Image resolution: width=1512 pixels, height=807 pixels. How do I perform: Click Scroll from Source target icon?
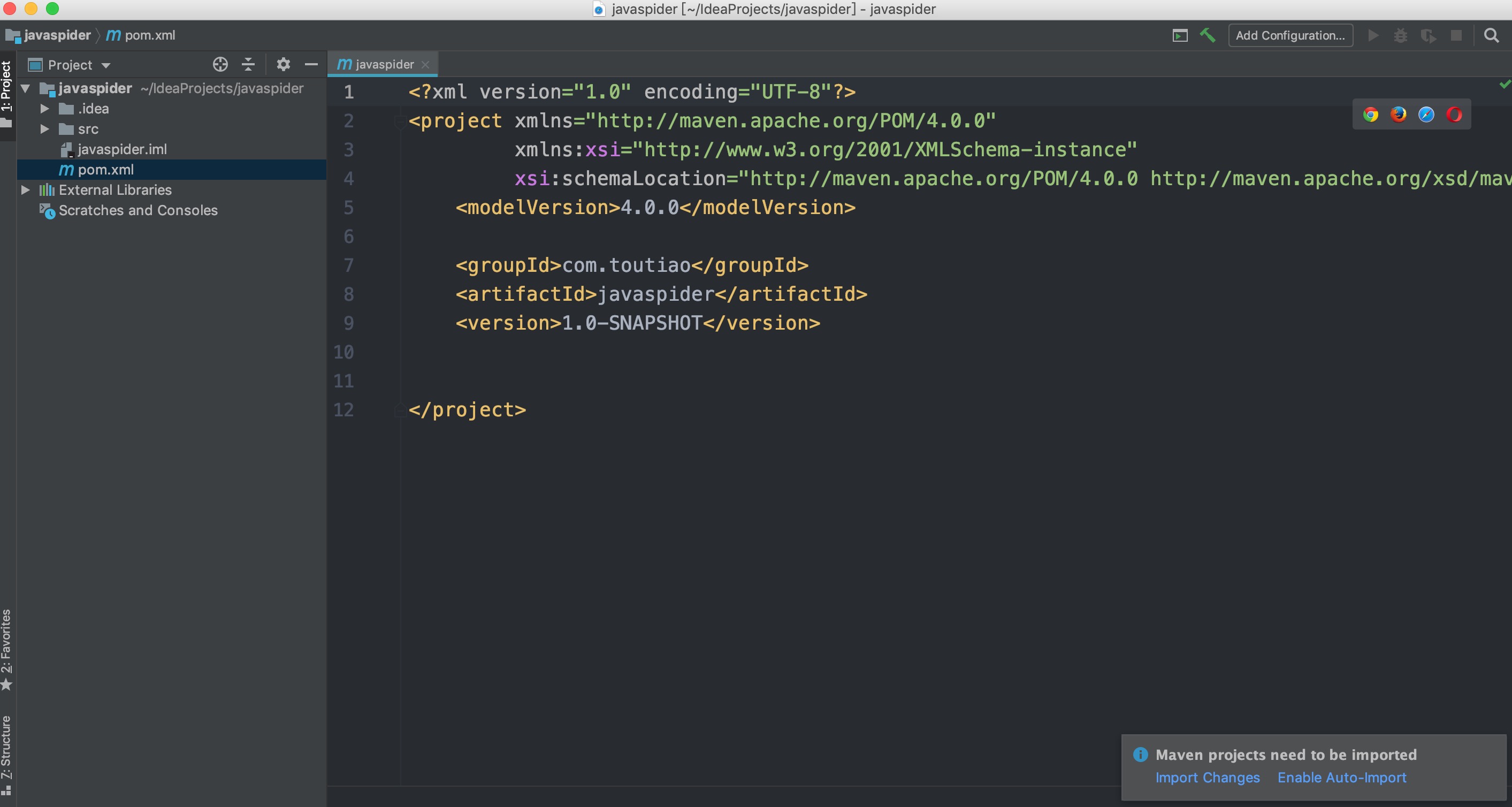220,65
